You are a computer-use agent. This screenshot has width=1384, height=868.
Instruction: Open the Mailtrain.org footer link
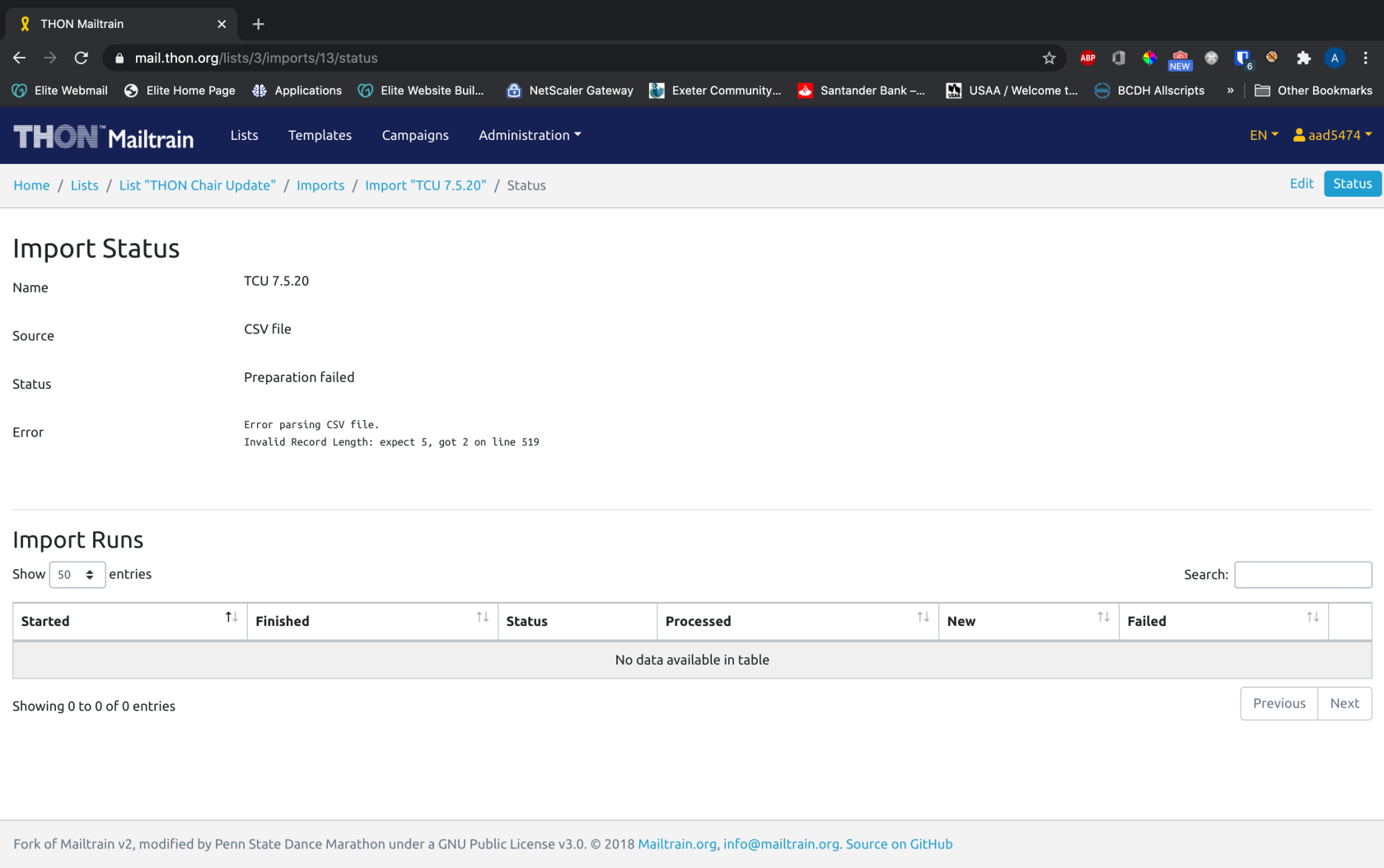(677, 844)
